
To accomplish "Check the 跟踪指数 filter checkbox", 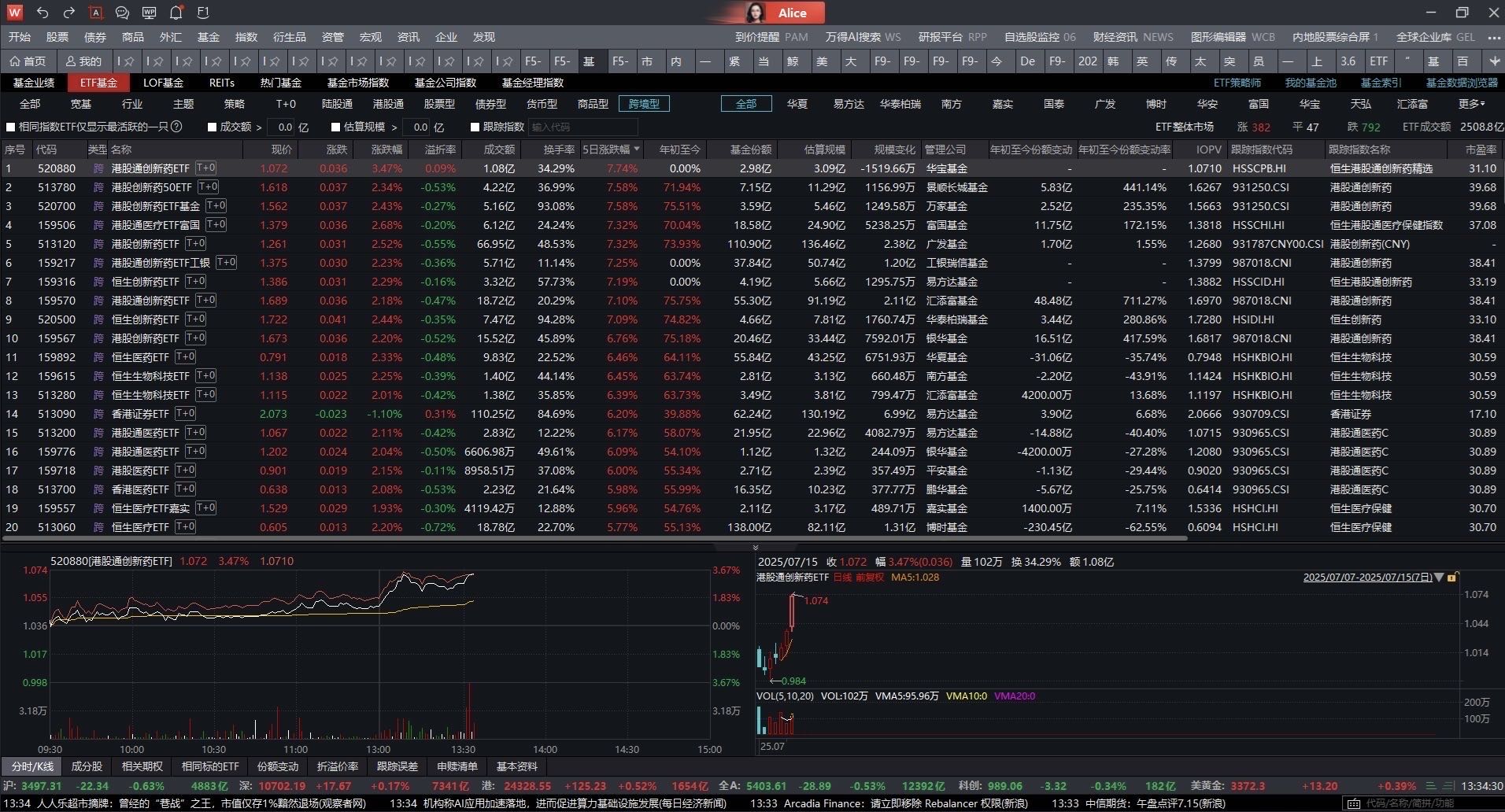I will tap(474, 127).
